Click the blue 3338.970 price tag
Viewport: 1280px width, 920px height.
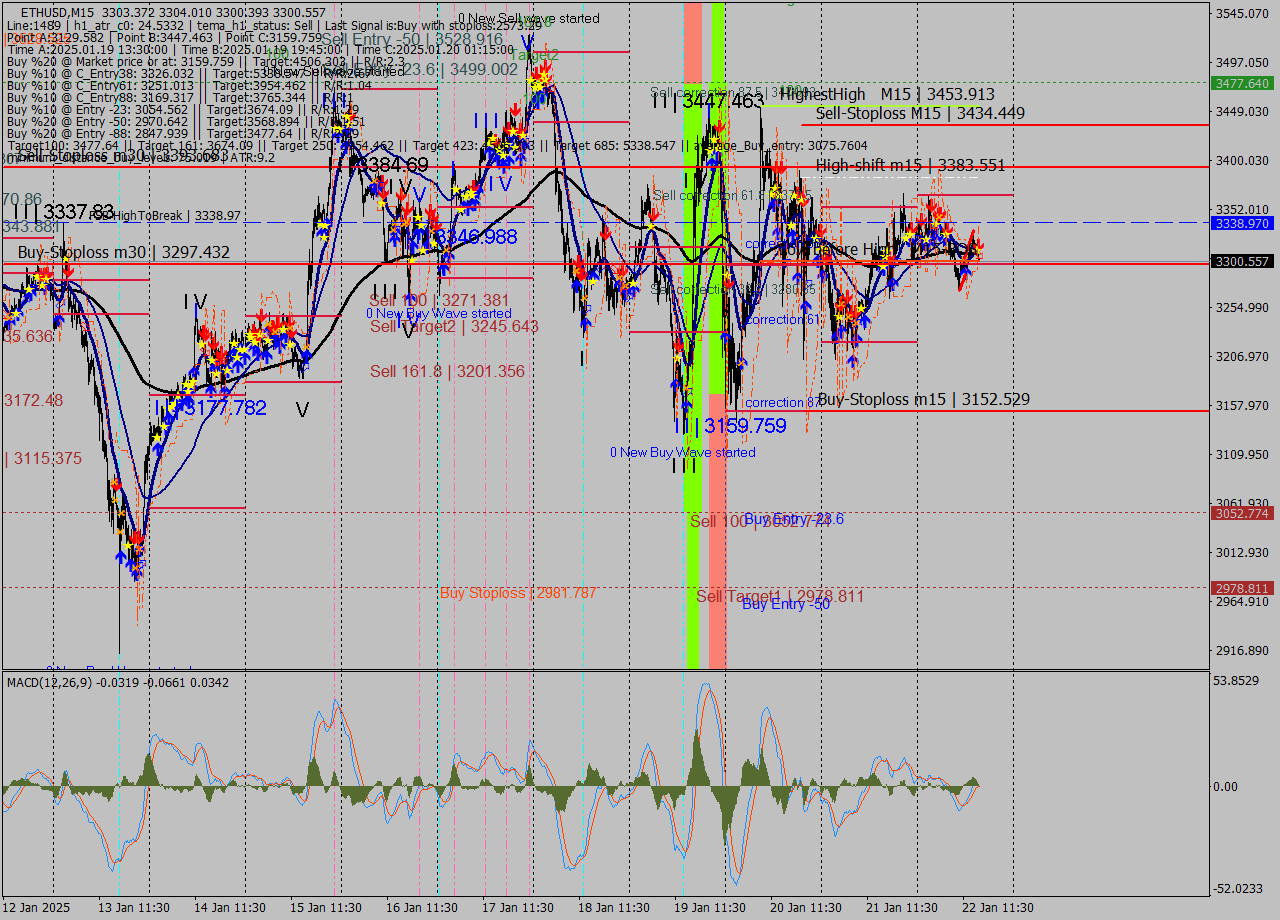pos(1241,223)
